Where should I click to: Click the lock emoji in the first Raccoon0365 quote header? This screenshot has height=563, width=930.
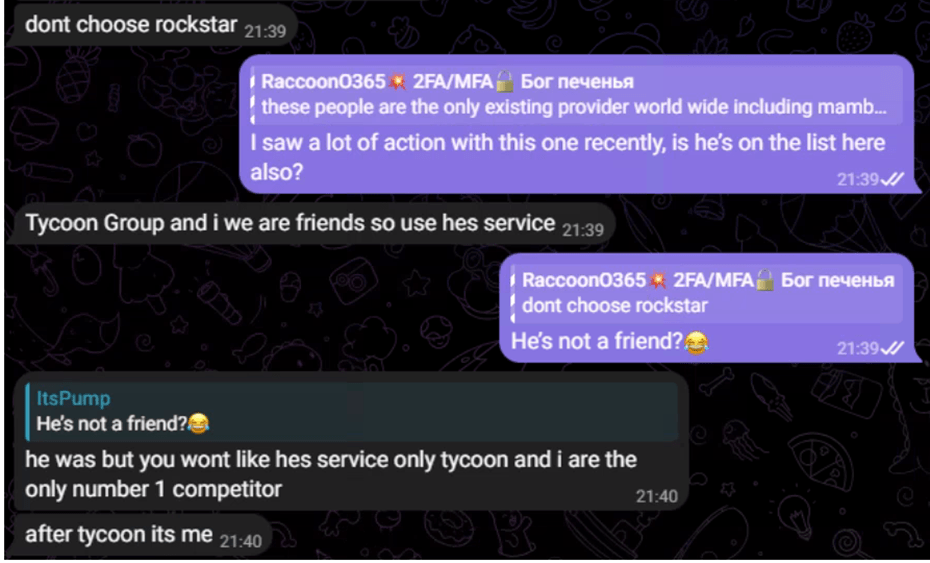[505, 81]
